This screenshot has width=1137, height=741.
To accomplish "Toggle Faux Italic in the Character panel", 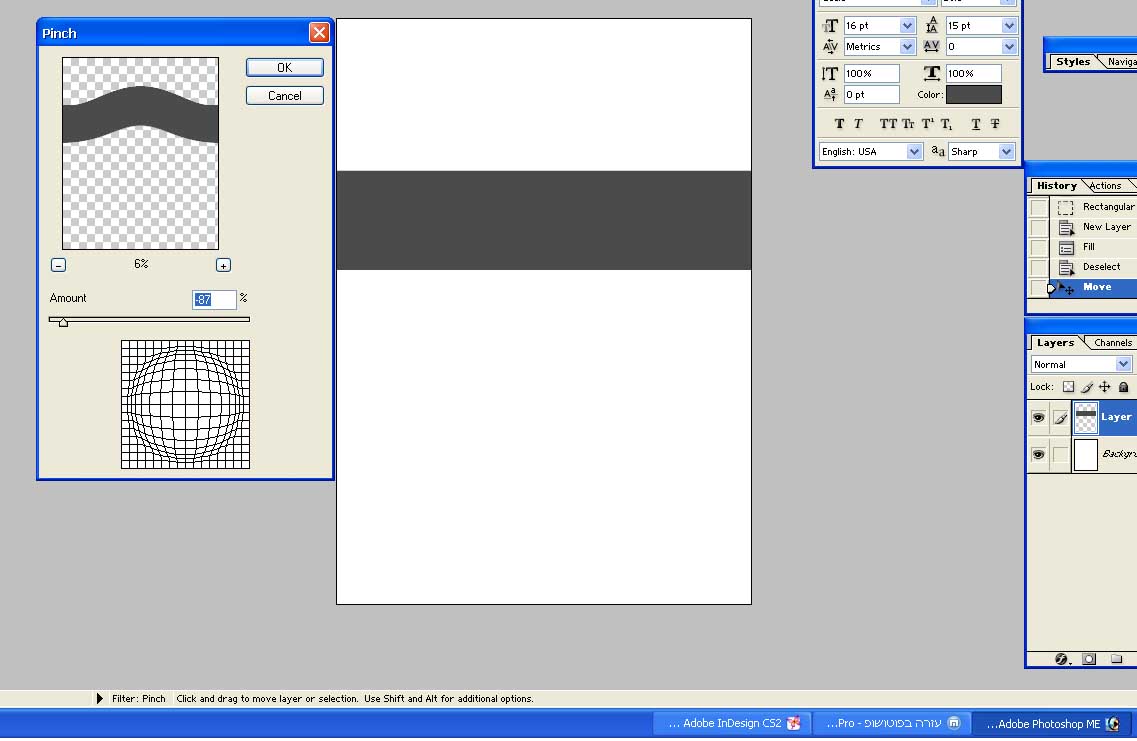I will click(x=858, y=124).
